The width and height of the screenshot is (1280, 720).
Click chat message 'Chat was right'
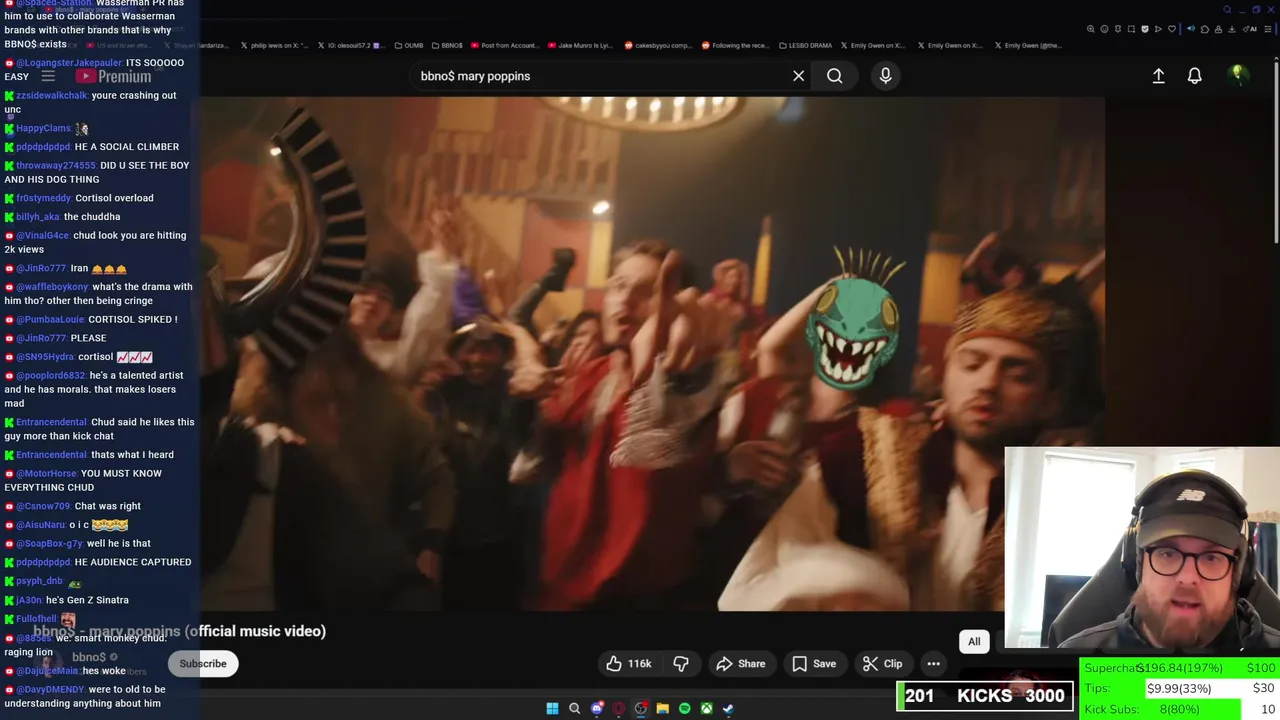pos(108,506)
